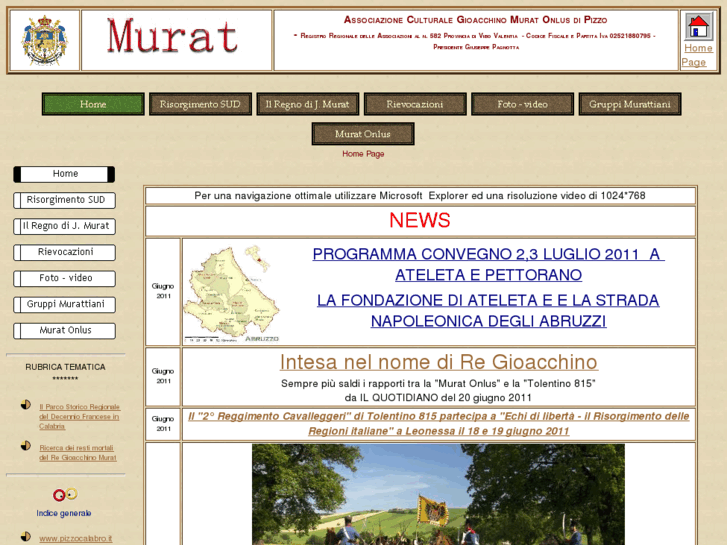Screen dimensions: 727x545
Task: Click sidebar Gruppi Murattiani button
Action: tap(64, 304)
